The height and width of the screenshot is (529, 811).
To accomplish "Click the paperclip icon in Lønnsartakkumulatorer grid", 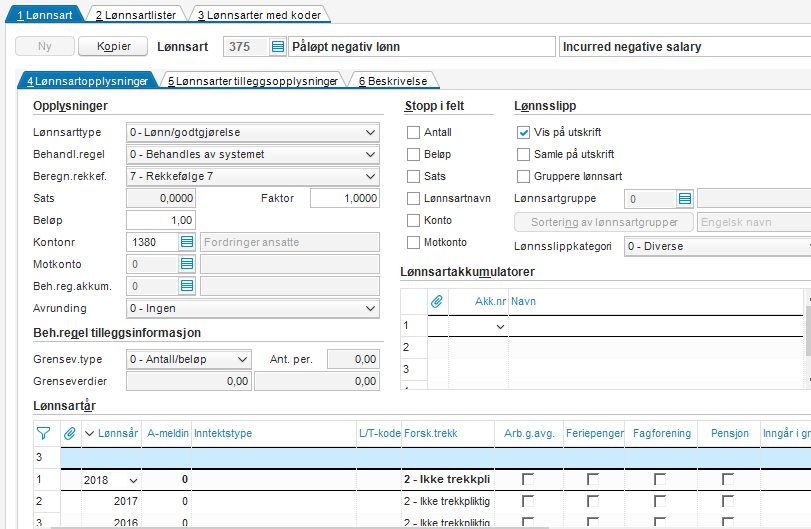I will [436, 300].
